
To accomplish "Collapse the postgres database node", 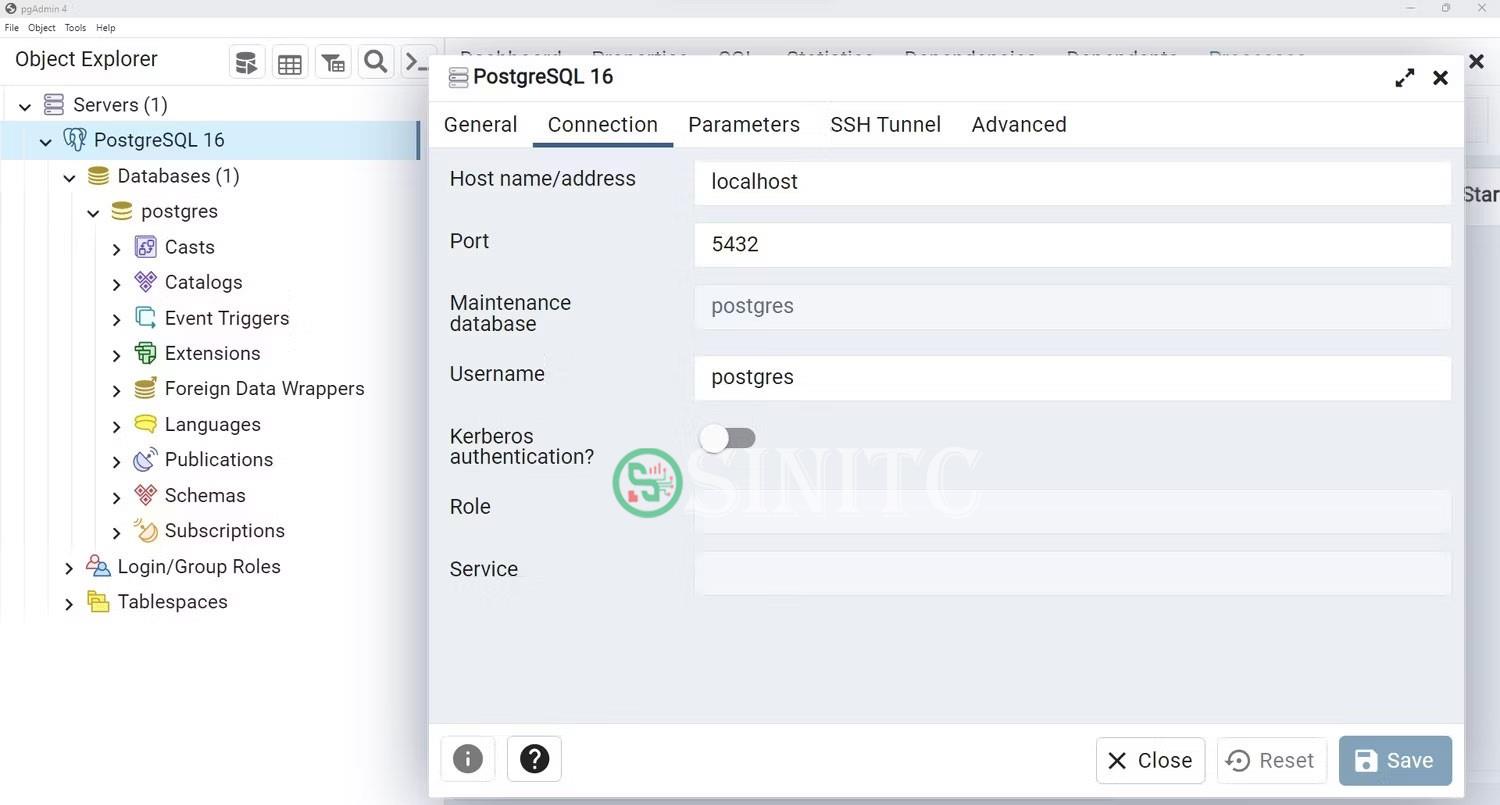I will click(x=93, y=213).
